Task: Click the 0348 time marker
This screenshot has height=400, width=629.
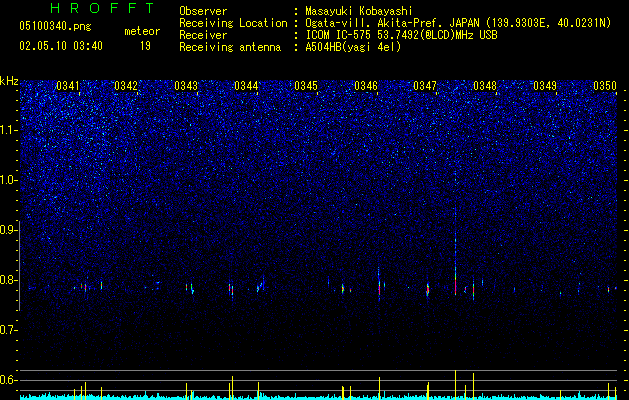Action: (485, 86)
